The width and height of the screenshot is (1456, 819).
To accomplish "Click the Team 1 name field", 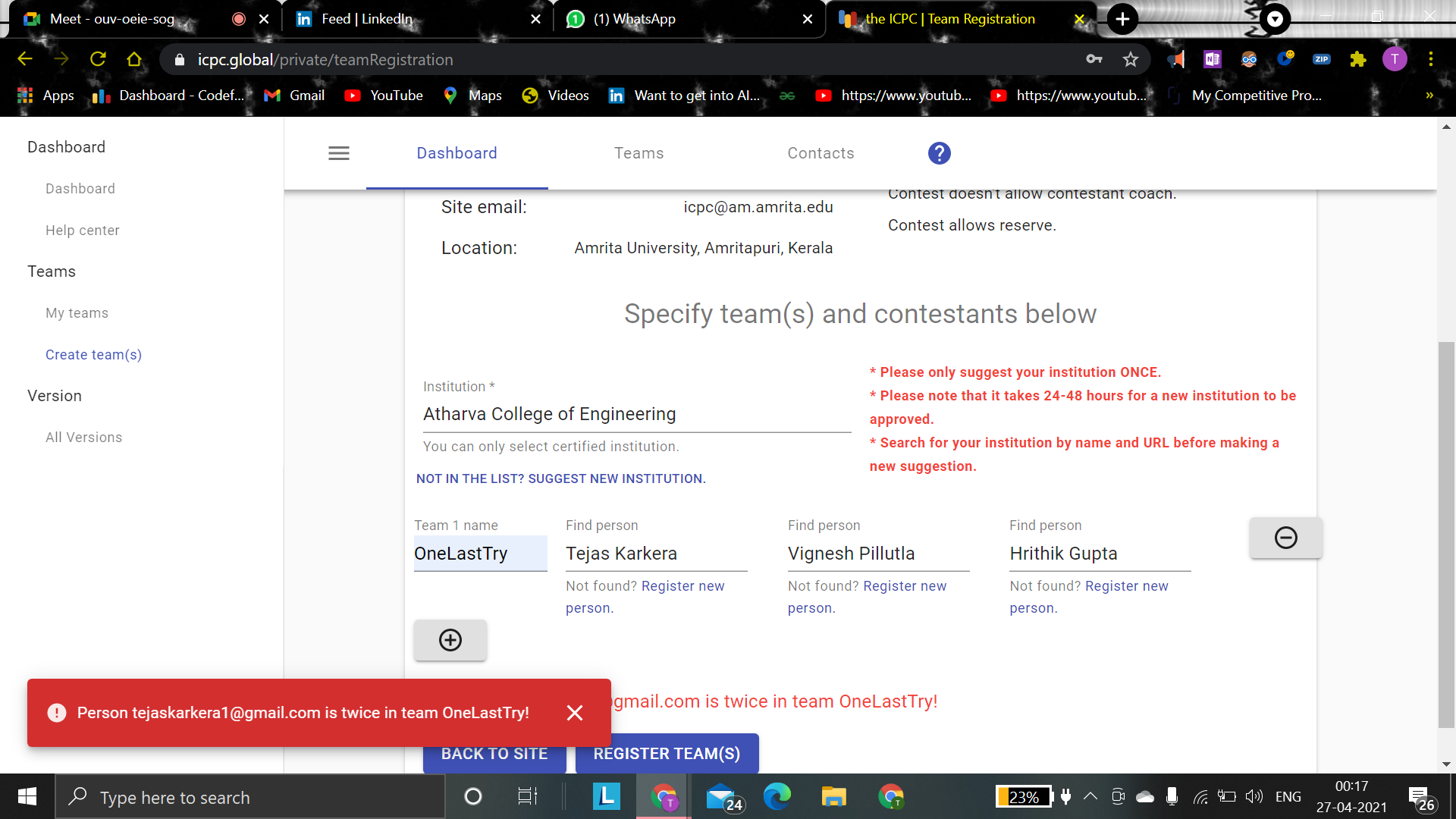I will (479, 554).
